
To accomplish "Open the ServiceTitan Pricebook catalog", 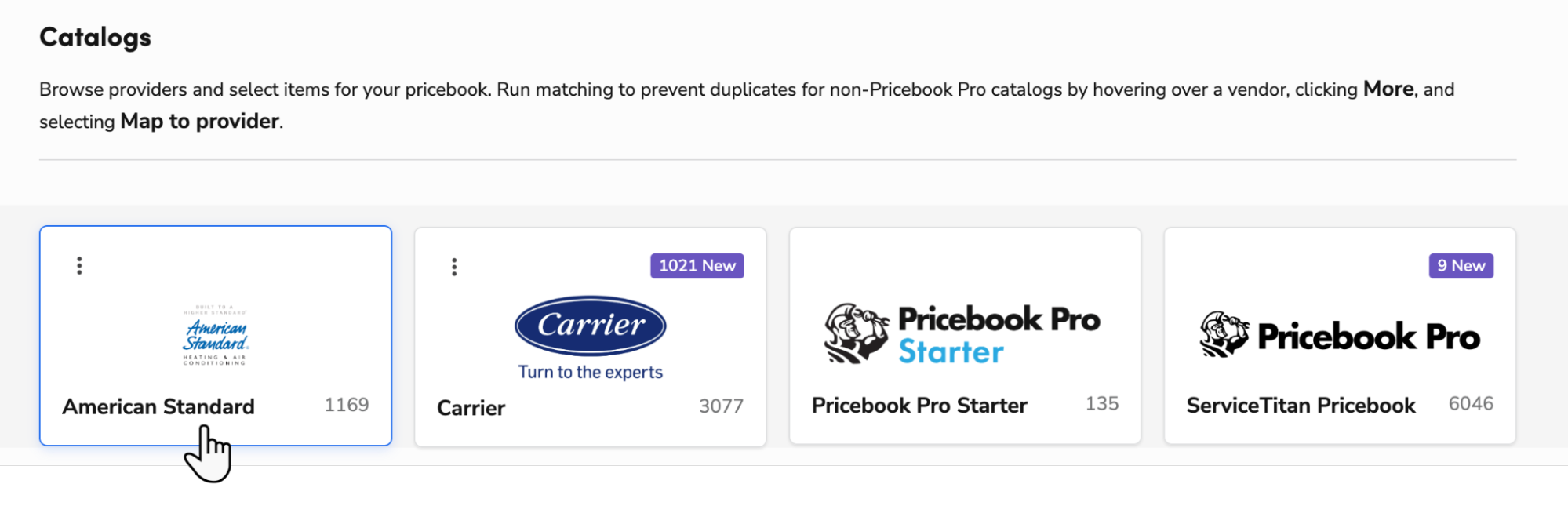I will point(1339,337).
